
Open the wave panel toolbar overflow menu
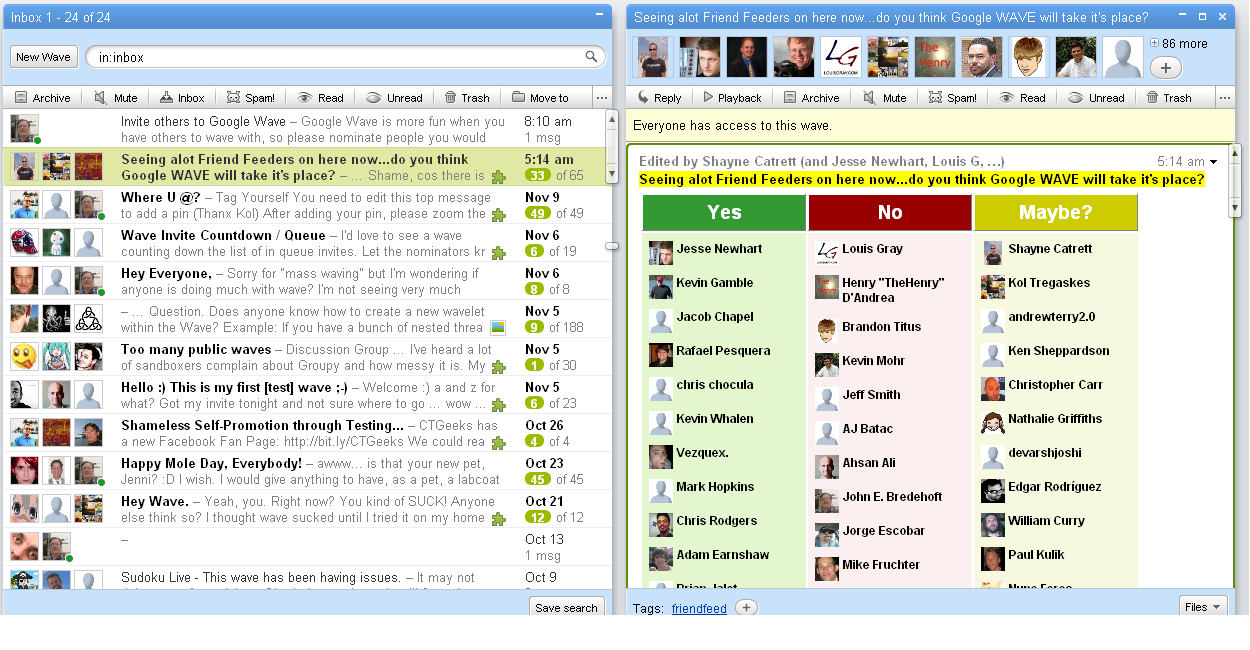coord(1226,98)
